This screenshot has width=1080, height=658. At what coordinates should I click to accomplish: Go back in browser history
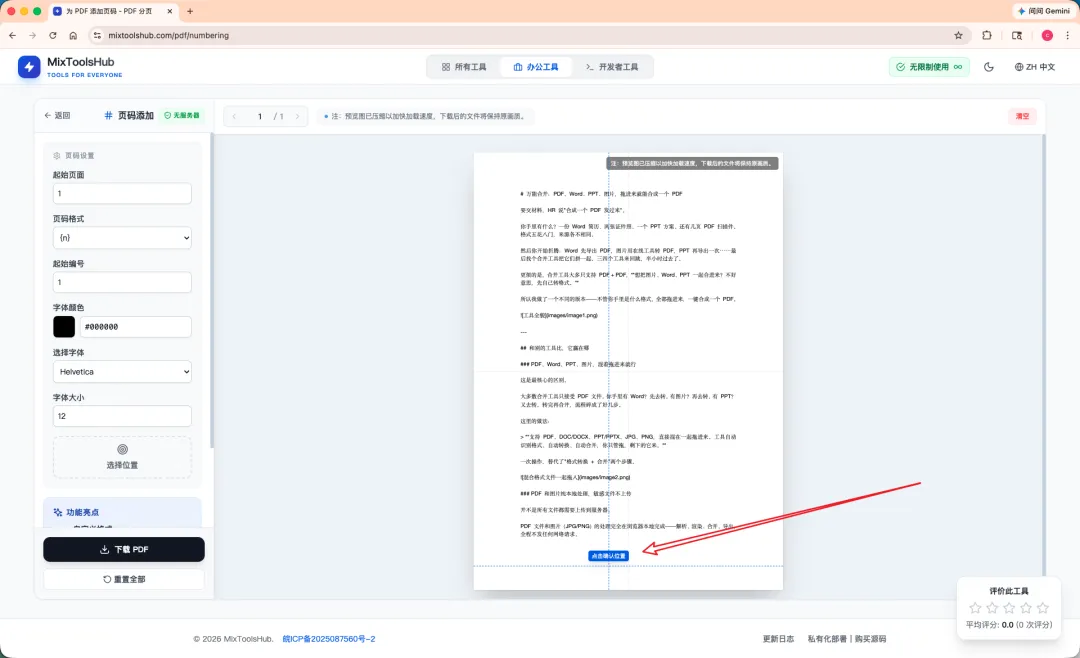coord(12,35)
